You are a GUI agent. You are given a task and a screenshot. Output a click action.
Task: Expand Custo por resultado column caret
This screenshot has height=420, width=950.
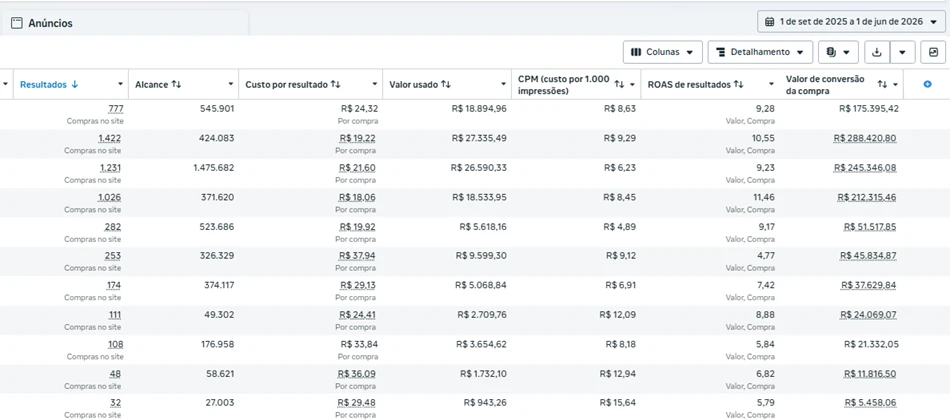click(375, 84)
